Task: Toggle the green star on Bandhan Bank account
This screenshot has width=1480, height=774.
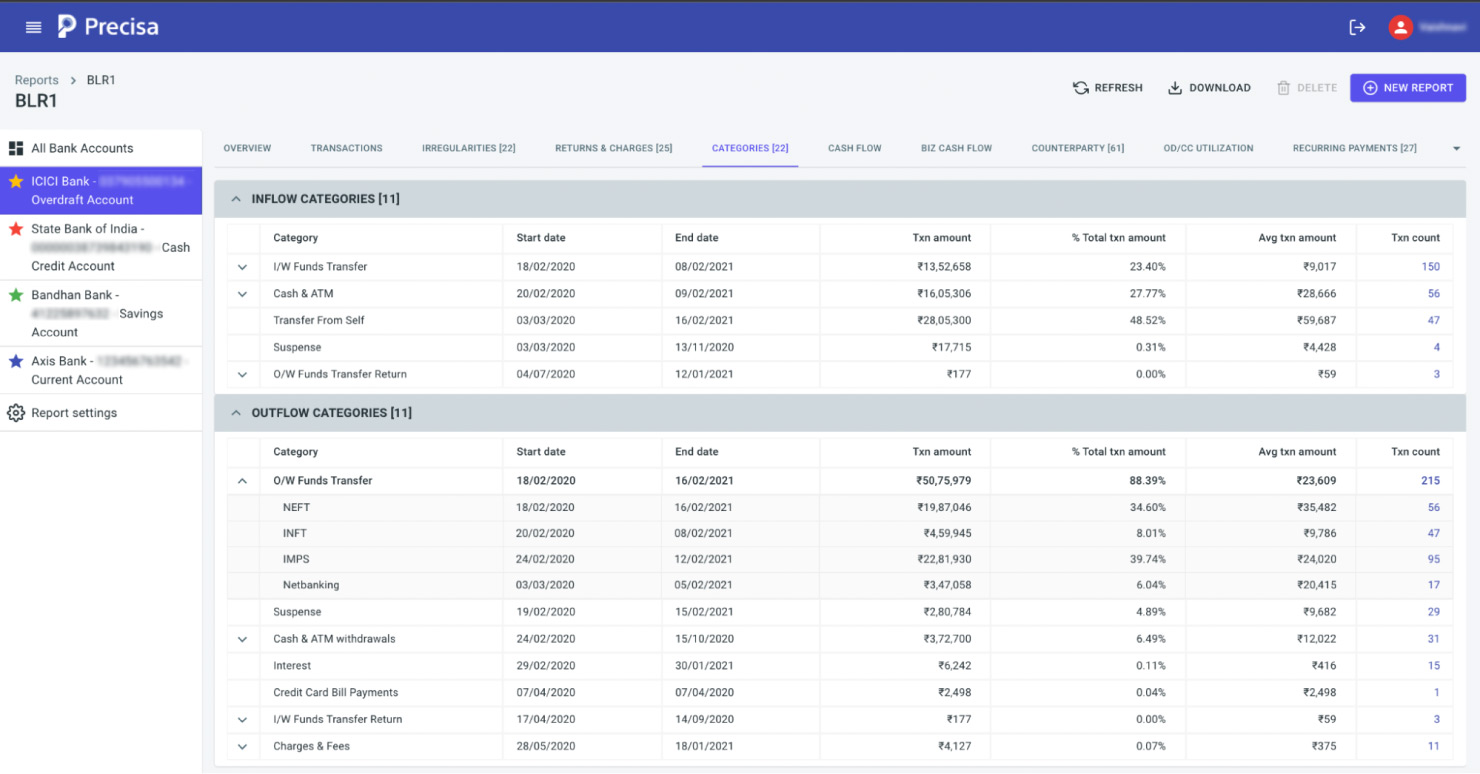Action: (17, 294)
